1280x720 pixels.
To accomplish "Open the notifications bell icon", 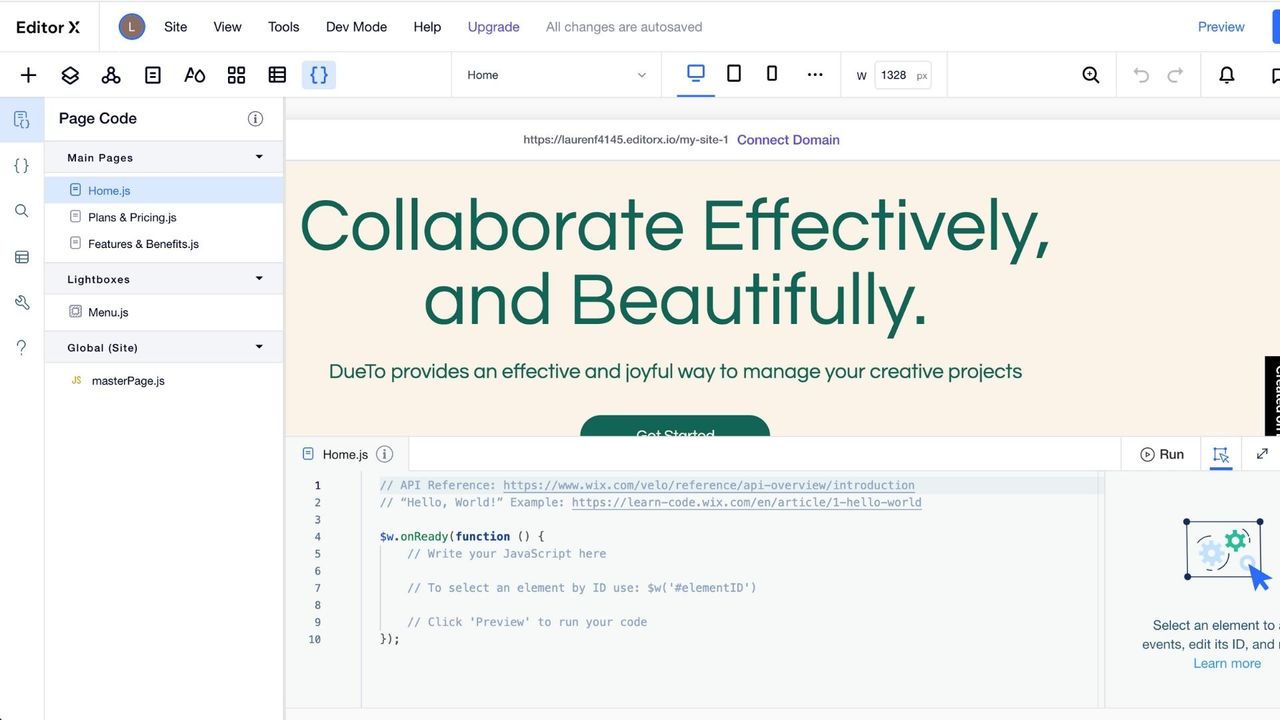I will (x=1227, y=75).
